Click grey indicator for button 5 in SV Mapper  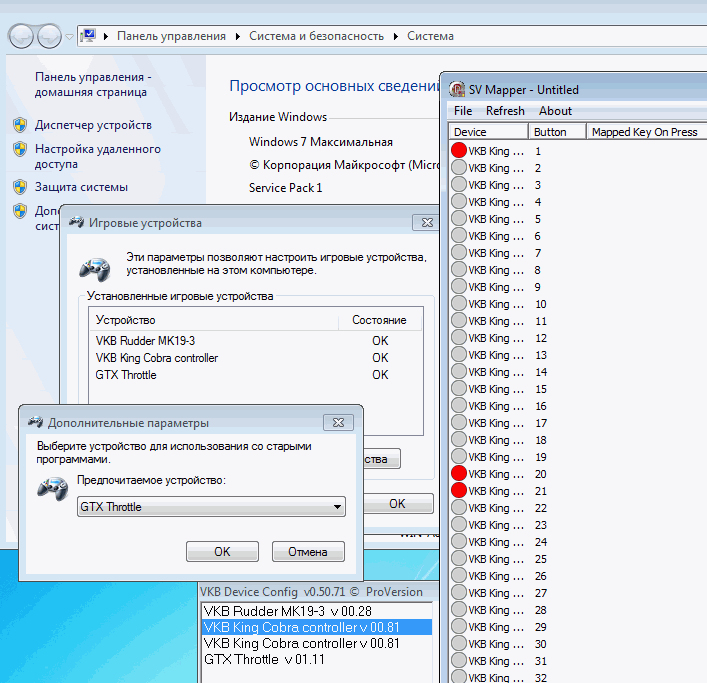(459, 218)
